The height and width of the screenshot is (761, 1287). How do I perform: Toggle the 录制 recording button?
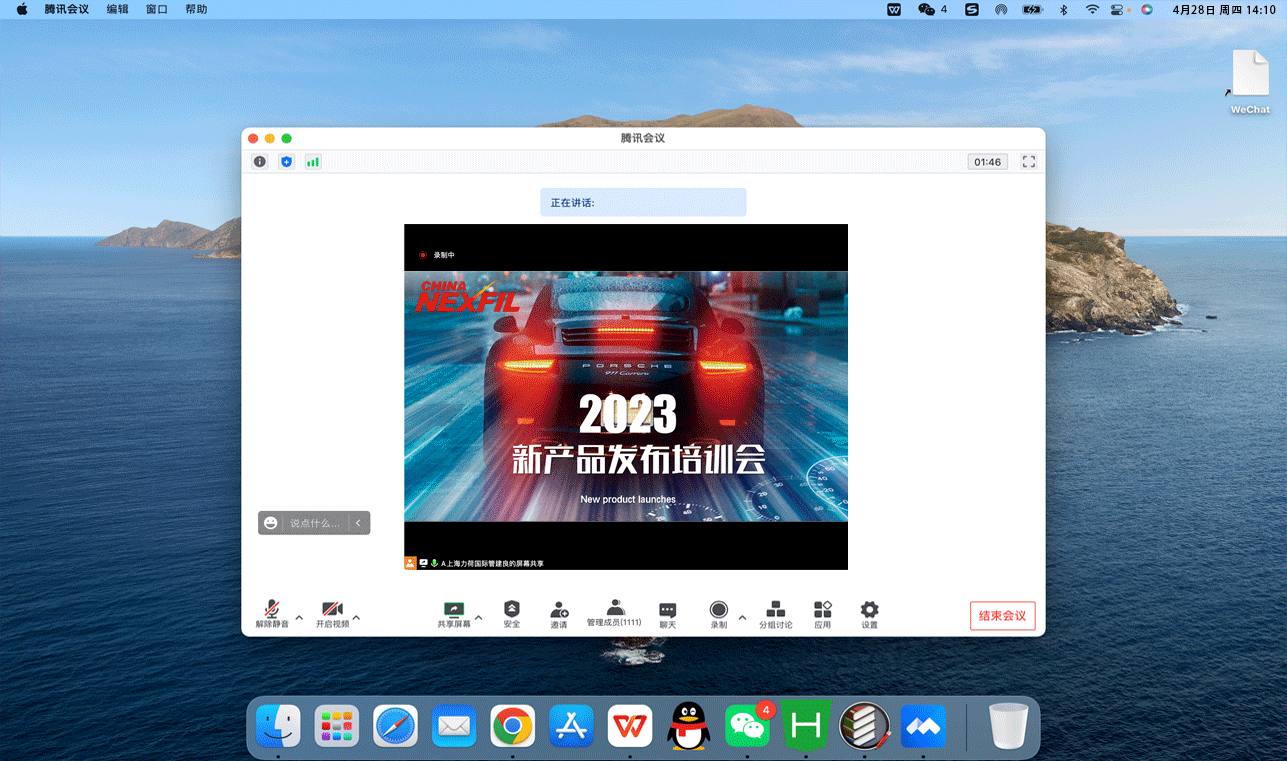718,614
